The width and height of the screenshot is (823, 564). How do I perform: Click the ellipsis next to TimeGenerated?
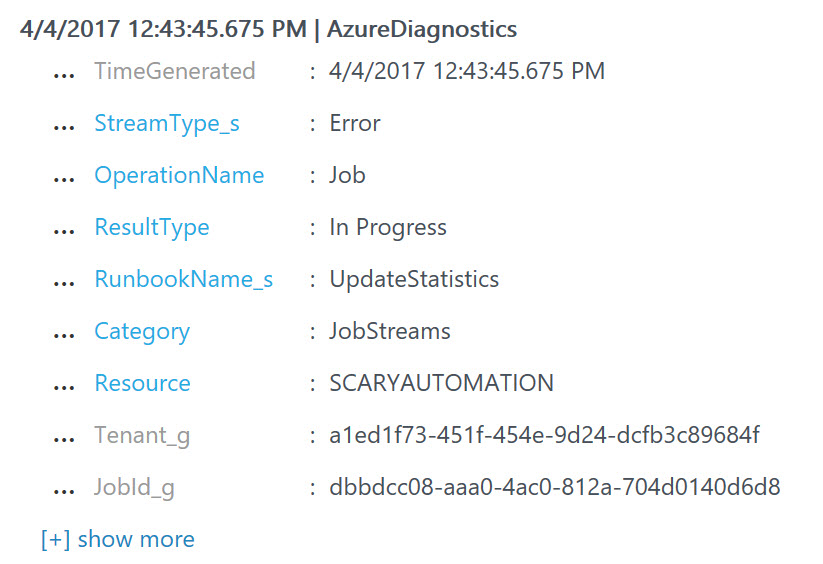coord(64,75)
